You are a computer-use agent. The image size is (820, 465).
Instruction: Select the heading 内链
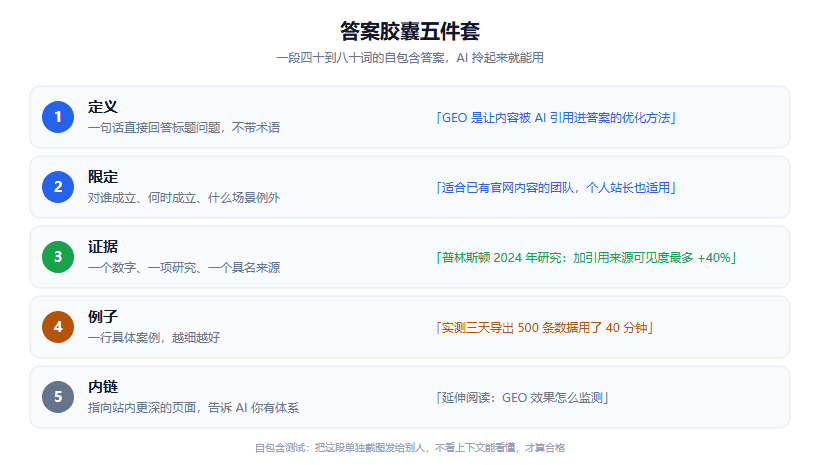tap(102, 387)
